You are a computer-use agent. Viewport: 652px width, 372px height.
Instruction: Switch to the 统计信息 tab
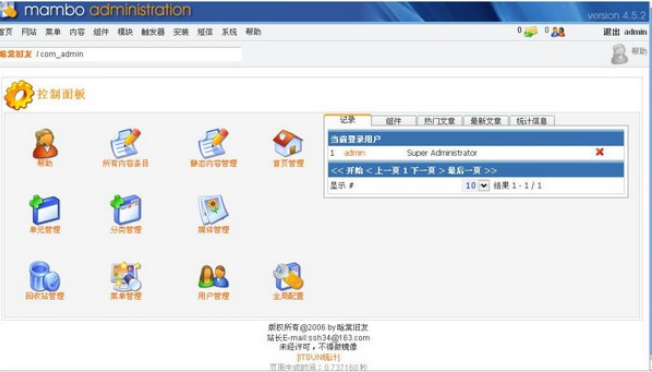[x=532, y=121]
